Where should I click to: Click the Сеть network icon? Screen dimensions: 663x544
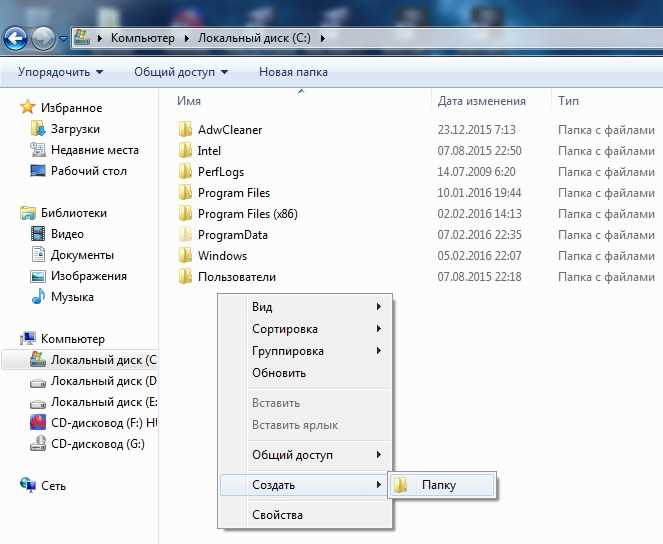28,486
